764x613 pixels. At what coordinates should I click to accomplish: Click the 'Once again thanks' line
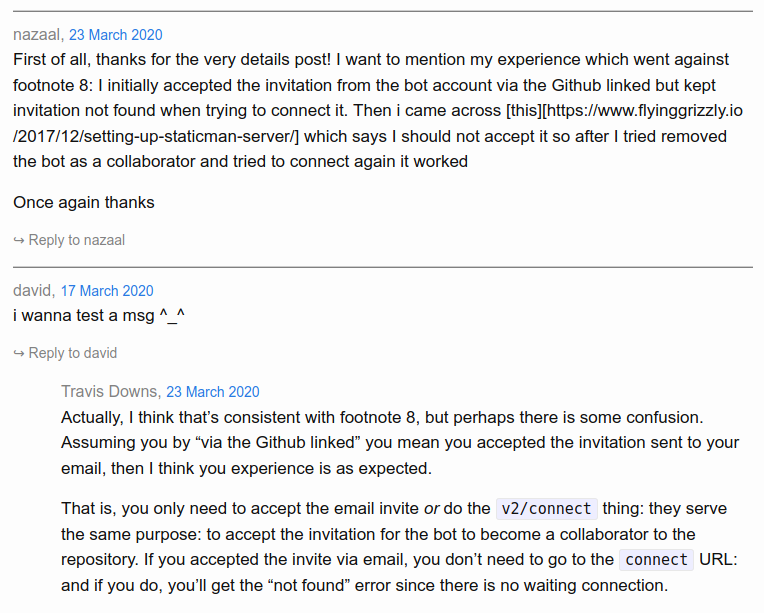pos(84,203)
